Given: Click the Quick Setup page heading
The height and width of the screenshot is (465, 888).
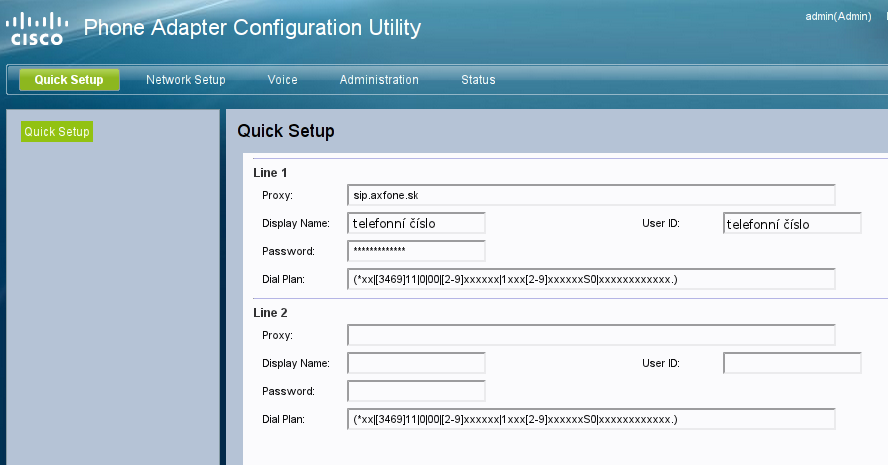Looking at the screenshot, I should (x=286, y=131).
